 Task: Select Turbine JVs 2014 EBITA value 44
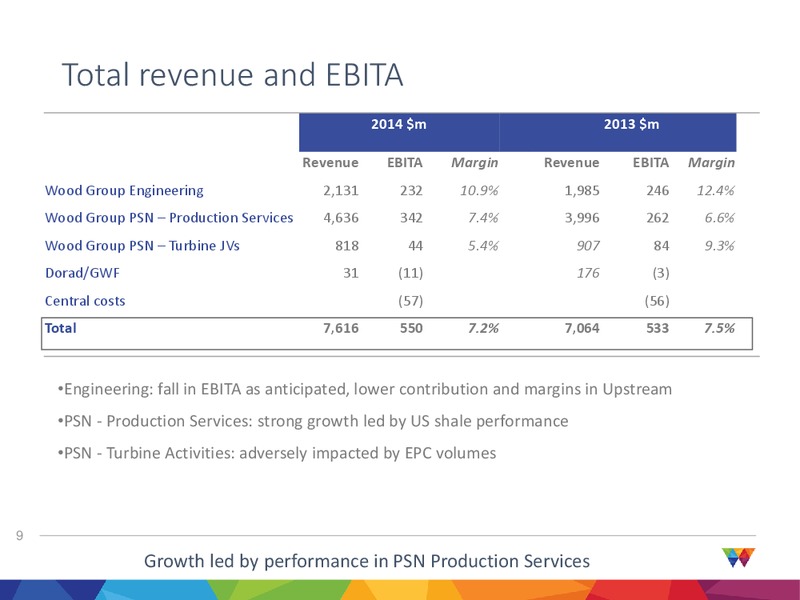point(415,246)
